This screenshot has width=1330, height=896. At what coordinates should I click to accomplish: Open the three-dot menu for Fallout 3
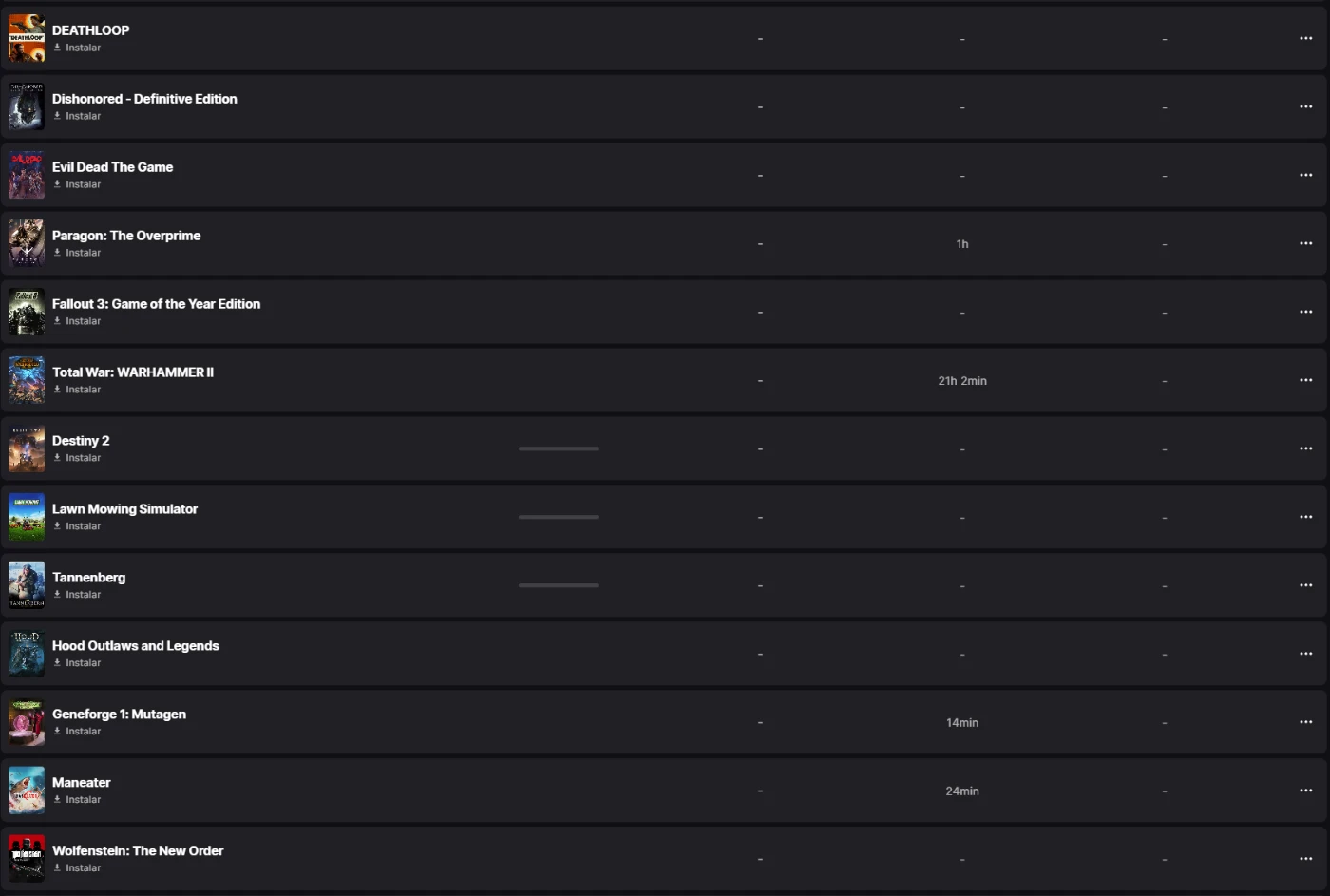tap(1305, 313)
